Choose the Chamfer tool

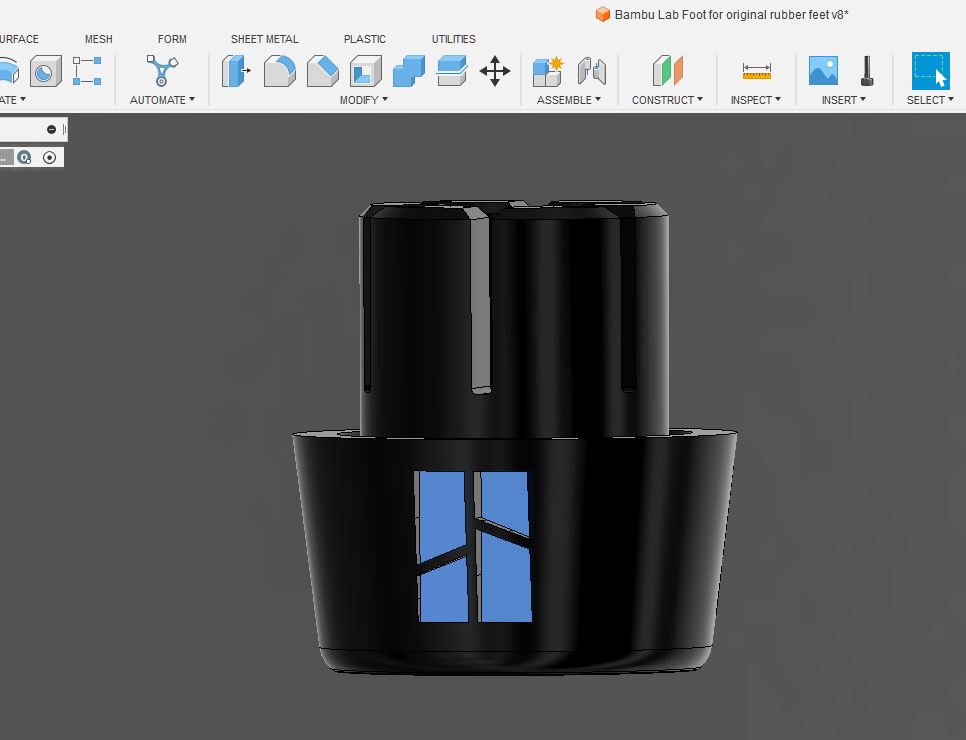click(322, 71)
